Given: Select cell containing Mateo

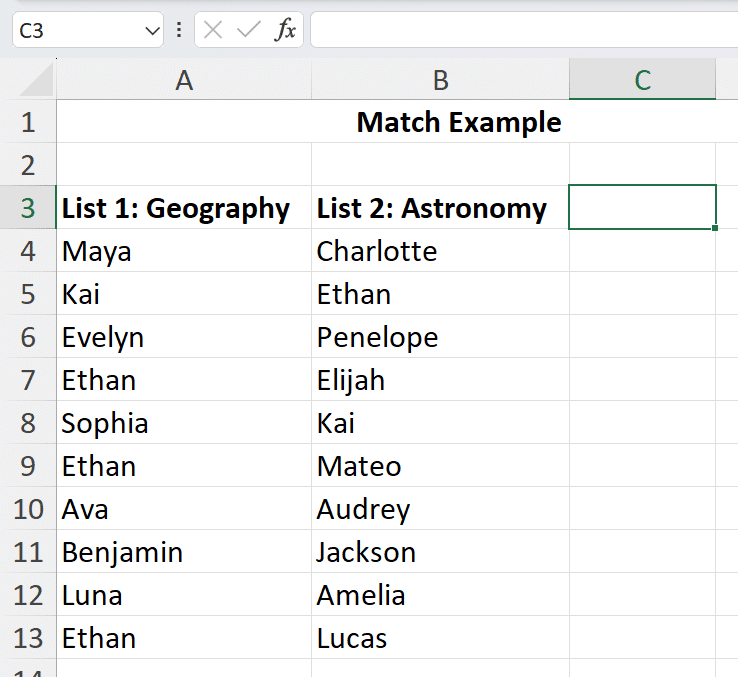Looking at the screenshot, I should pos(440,466).
